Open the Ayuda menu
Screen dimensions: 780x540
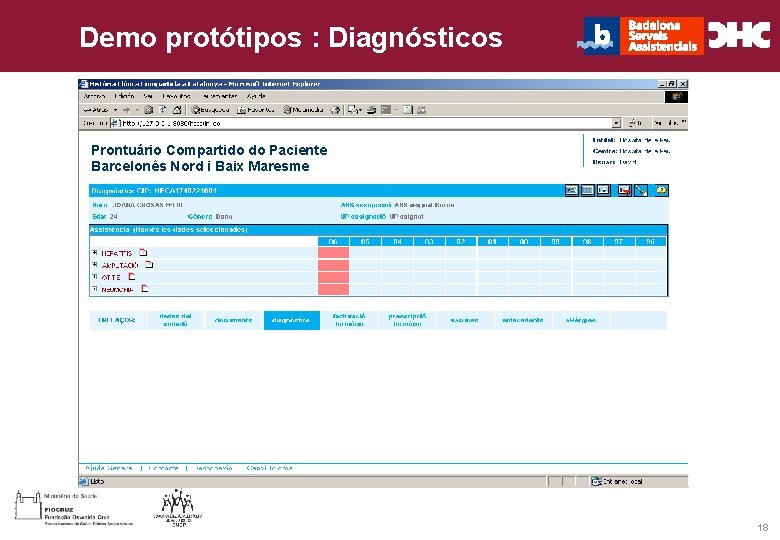pos(256,96)
